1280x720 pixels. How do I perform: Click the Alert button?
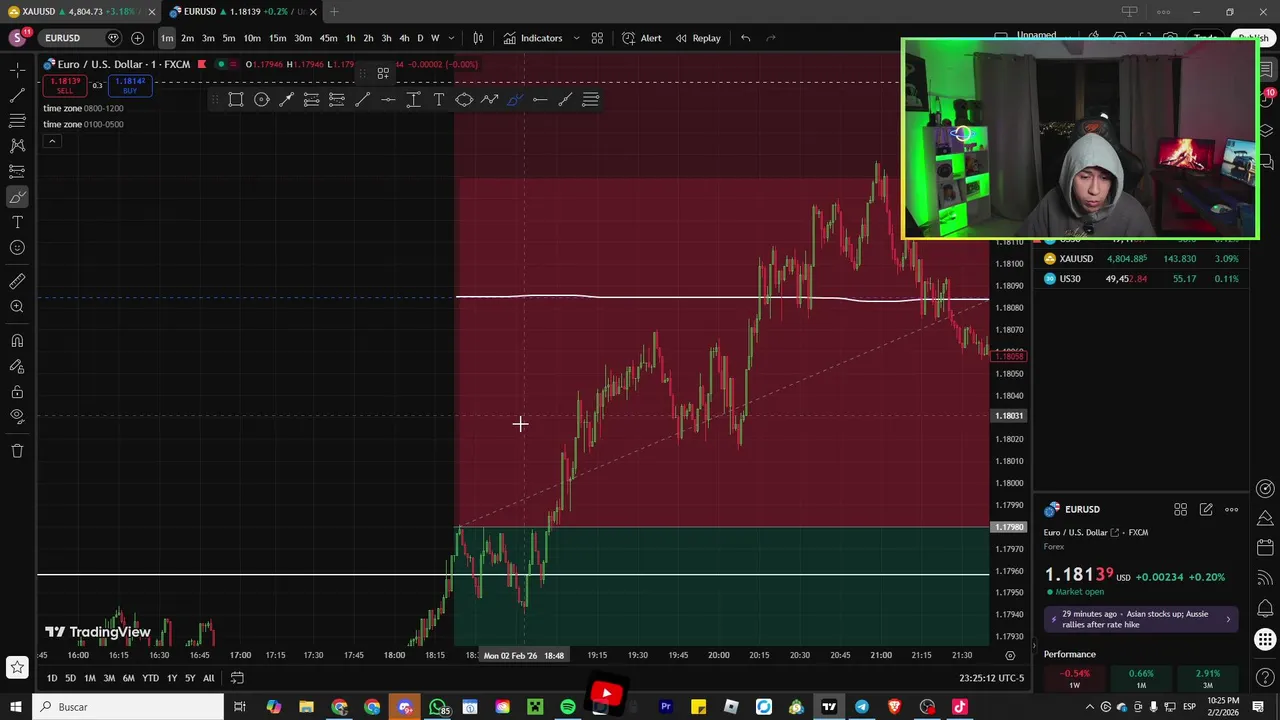[x=641, y=38]
